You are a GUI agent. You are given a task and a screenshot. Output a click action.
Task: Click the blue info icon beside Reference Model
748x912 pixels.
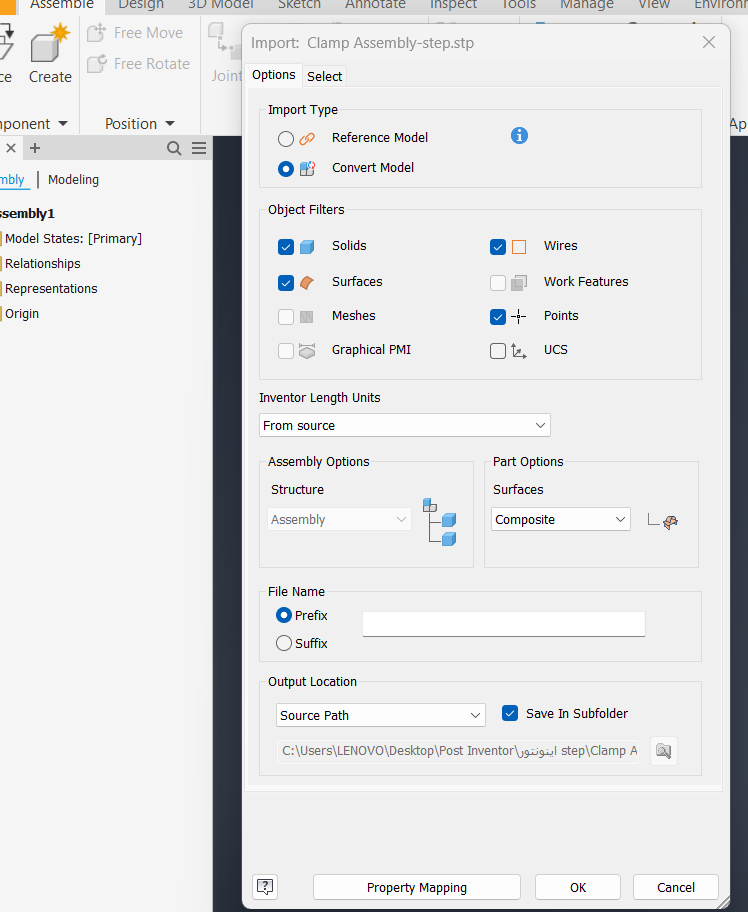coord(519,136)
